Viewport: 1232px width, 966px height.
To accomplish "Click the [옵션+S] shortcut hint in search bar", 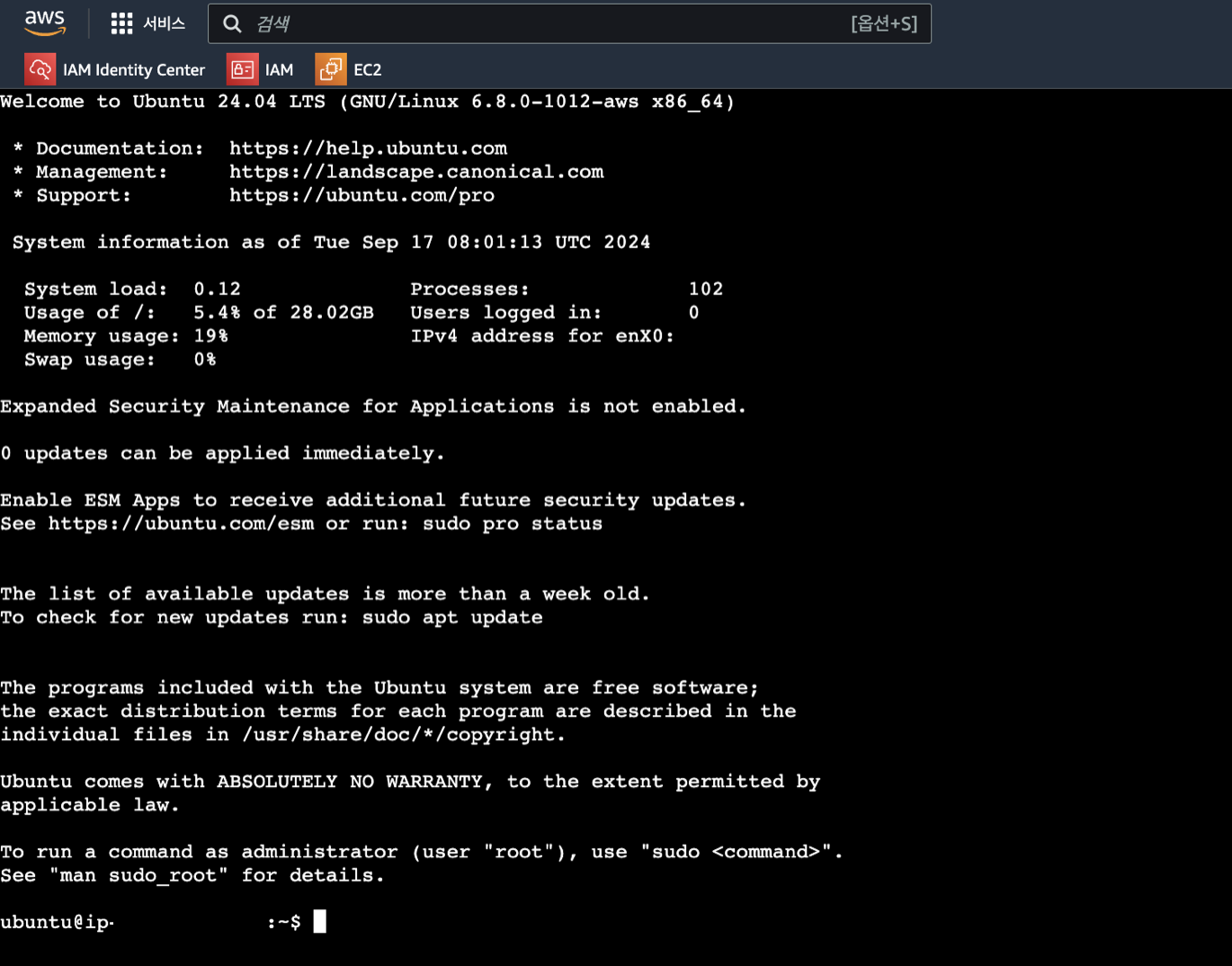I will point(885,23).
